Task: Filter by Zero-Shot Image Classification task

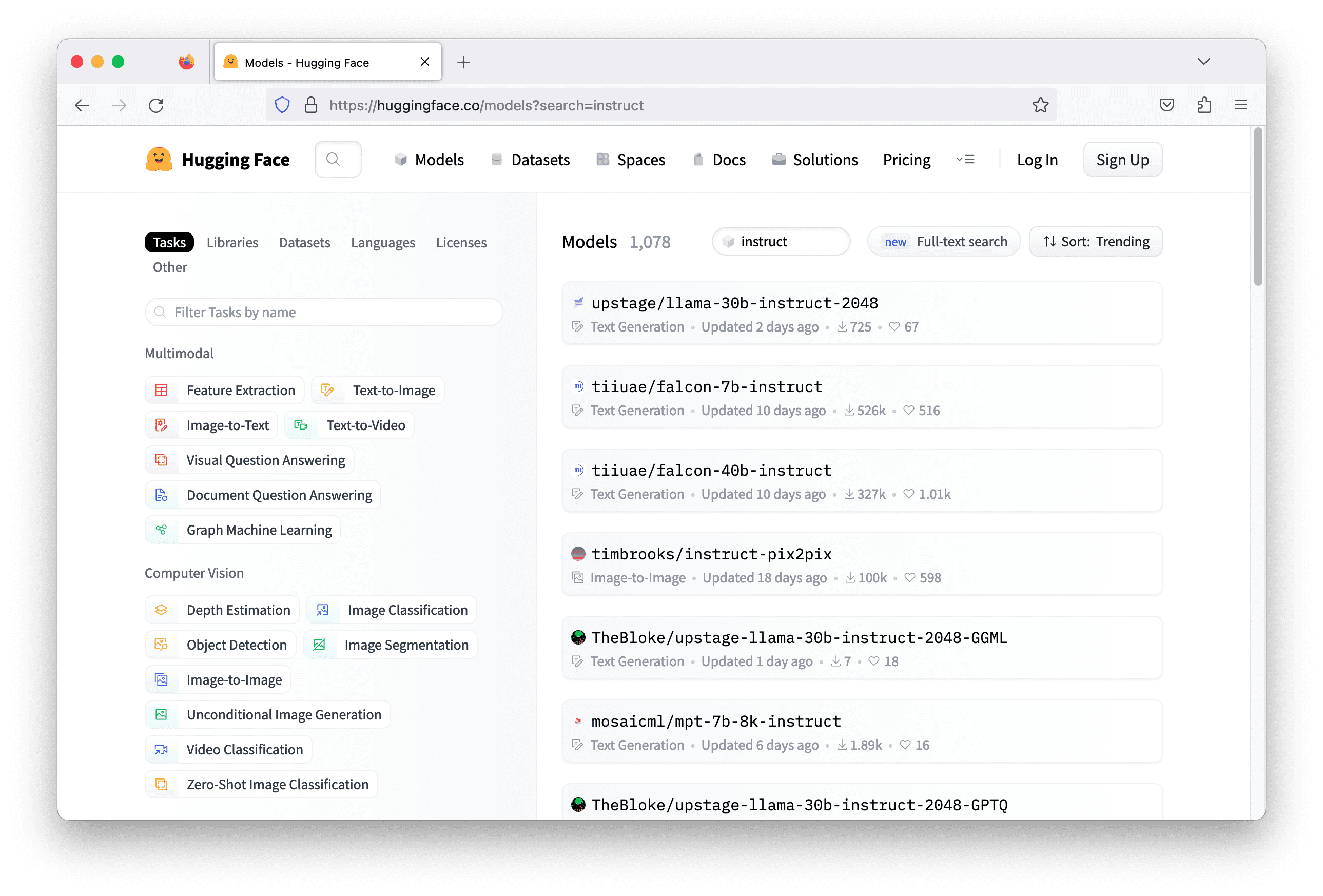Action: click(x=261, y=785)
